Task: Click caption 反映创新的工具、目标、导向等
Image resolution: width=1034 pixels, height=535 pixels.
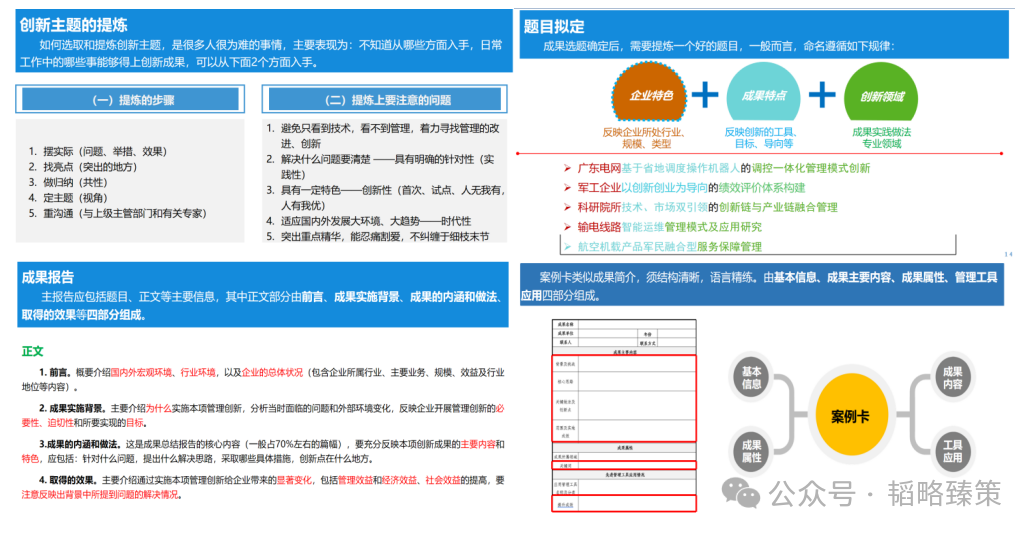Action: pyautogui.click(x=763, y=138)
